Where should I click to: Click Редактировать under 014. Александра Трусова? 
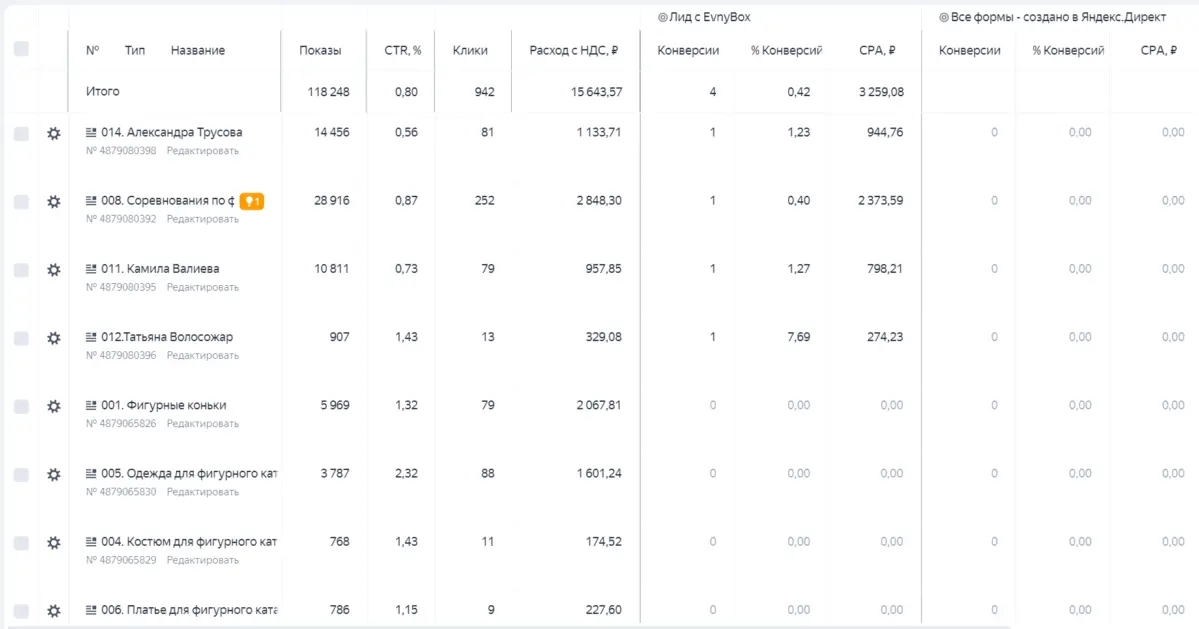(x=203, y=151)
